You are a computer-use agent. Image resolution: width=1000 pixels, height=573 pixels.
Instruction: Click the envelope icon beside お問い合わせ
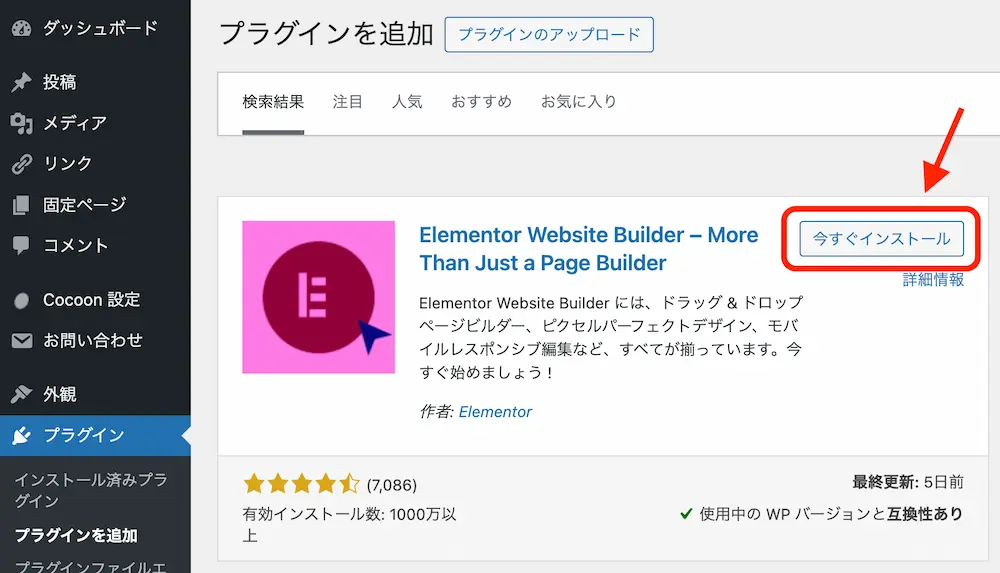click(x=21, y=341)
